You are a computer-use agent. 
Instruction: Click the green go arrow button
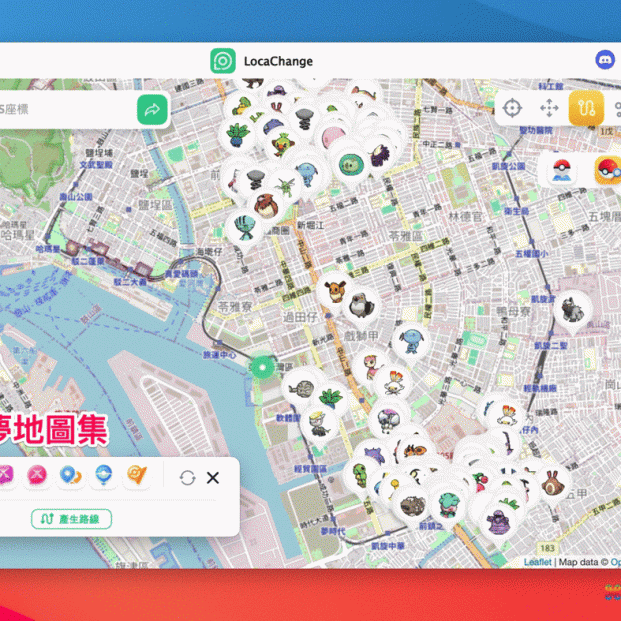tap(152, 110)
